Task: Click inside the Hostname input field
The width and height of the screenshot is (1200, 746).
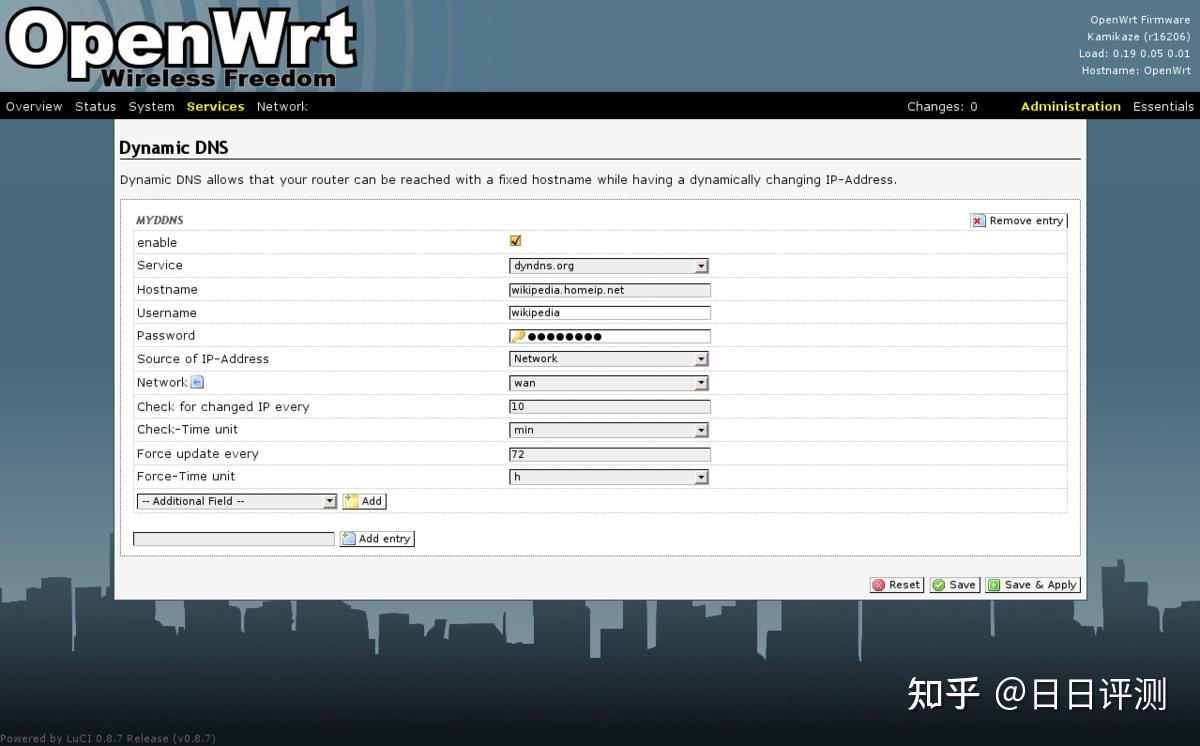Action: tap(609, 289)
